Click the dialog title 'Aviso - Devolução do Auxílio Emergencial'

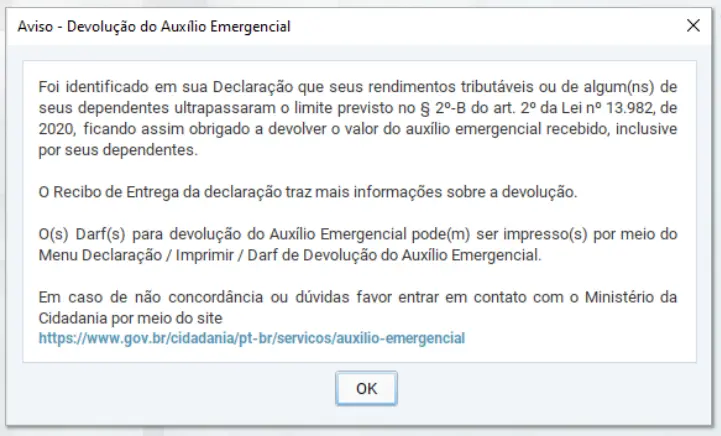pos(154,27)
